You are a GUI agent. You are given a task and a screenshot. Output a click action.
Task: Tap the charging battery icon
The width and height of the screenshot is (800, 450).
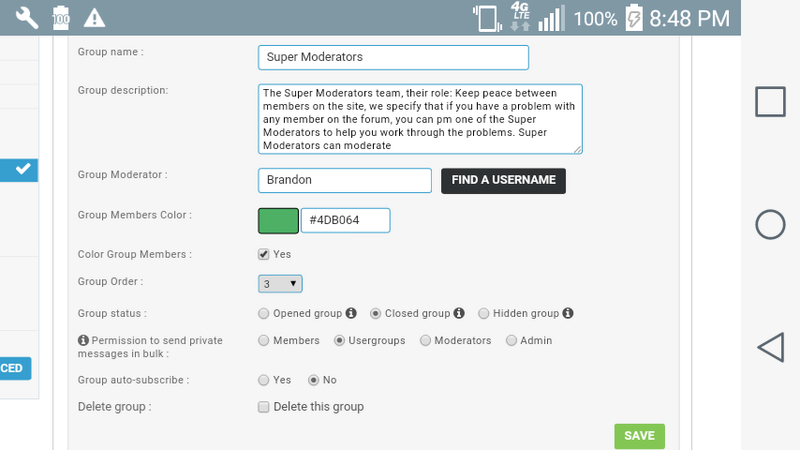click(x=634, y=18)
